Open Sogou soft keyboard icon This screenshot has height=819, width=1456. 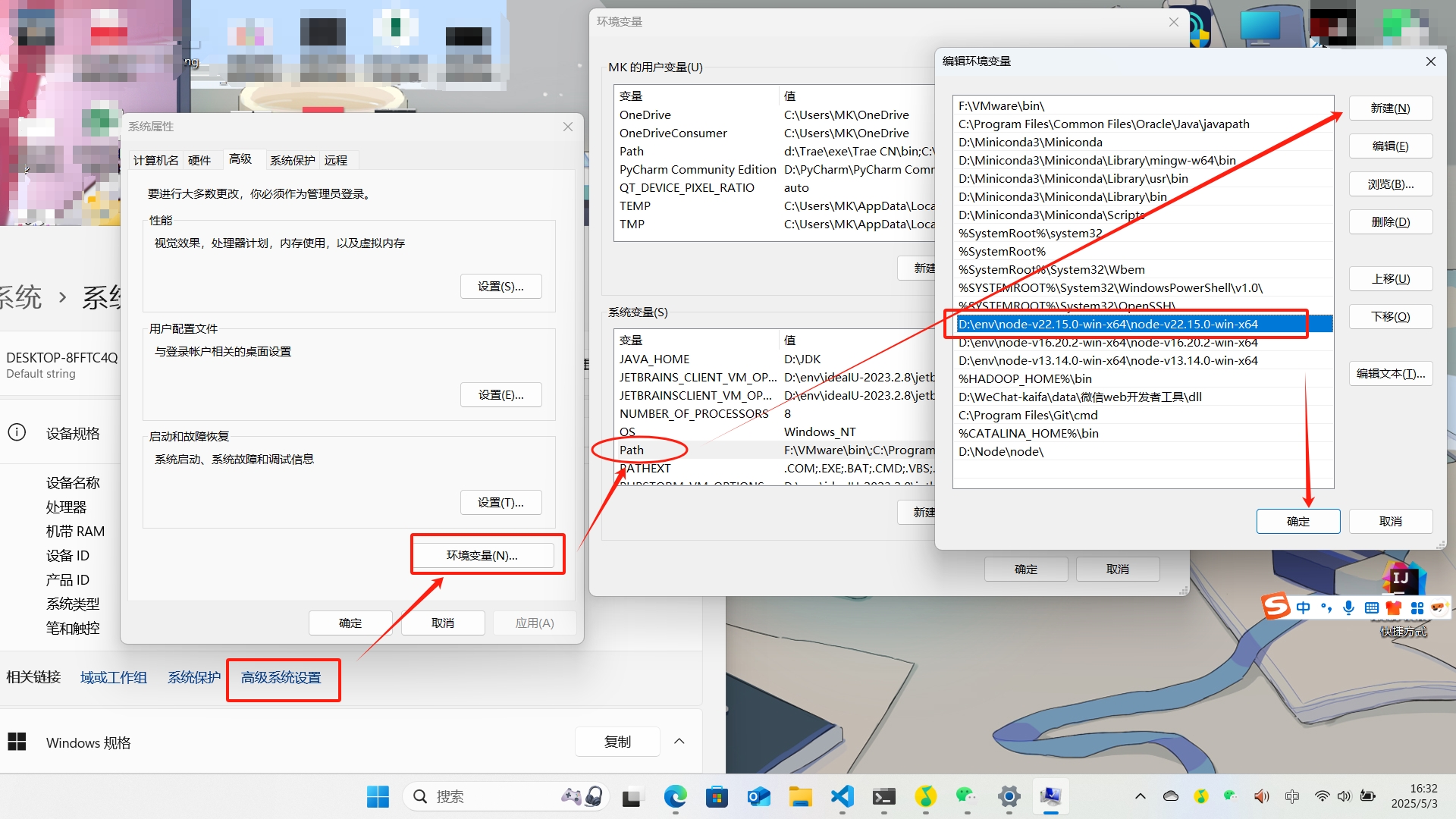click(x=1371, y=607)
